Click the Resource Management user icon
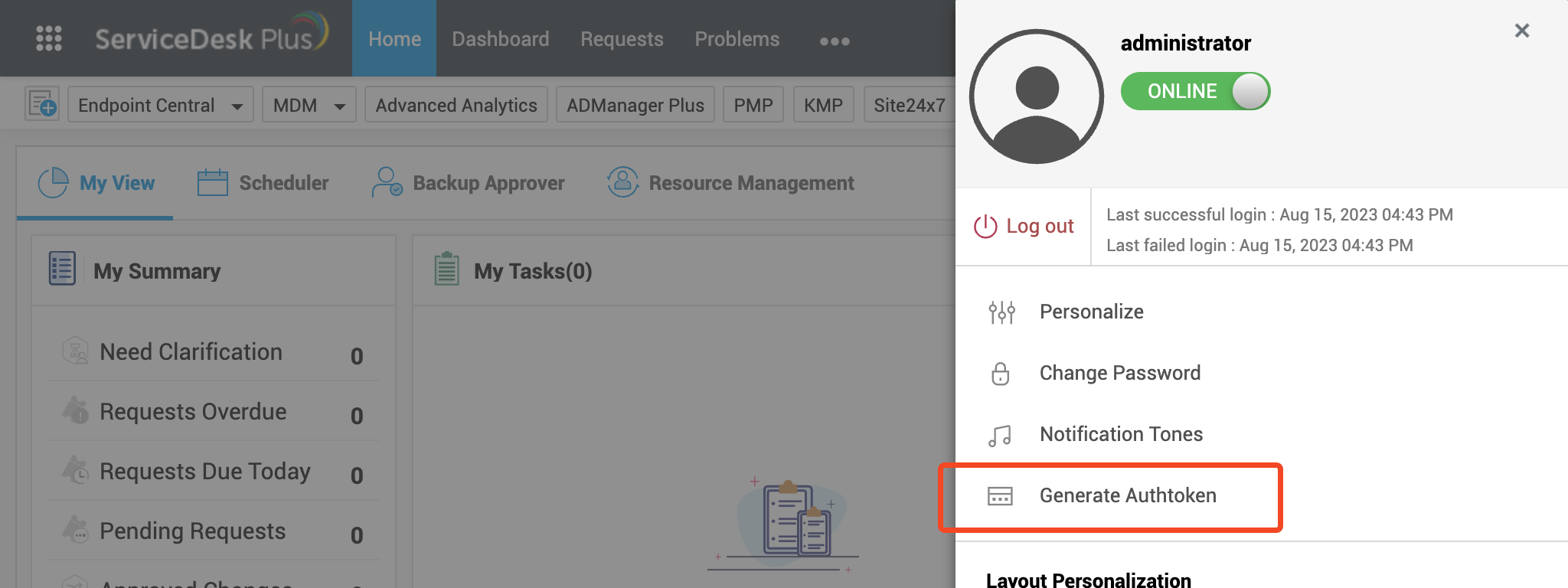 point(623,182)
